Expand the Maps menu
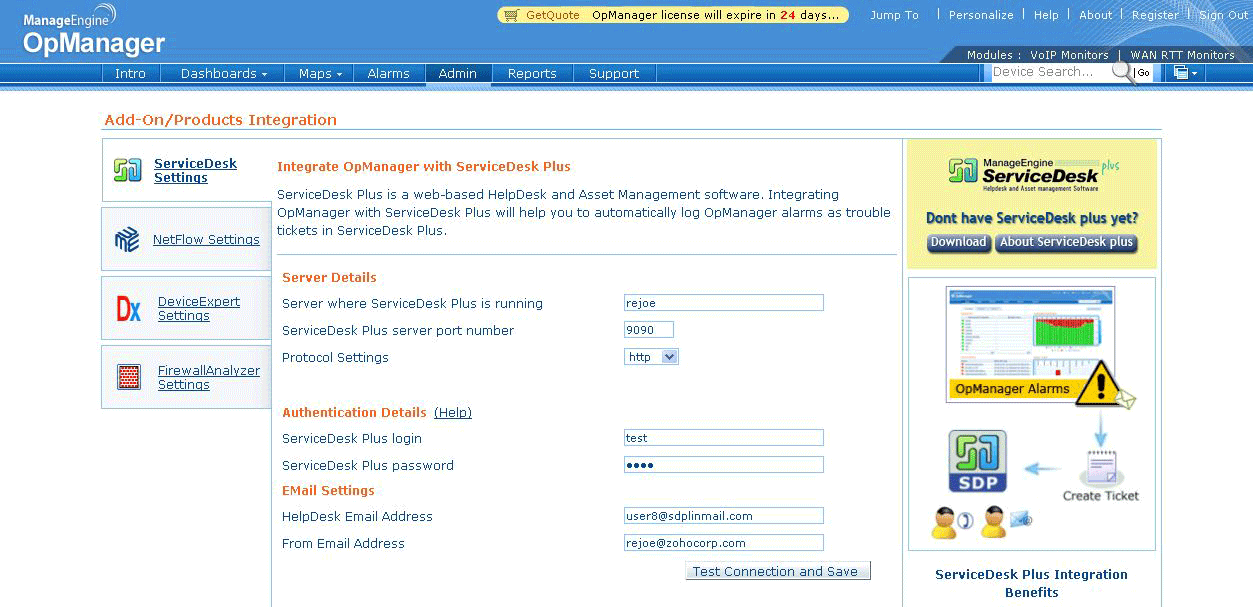 [x=321, y=73]
